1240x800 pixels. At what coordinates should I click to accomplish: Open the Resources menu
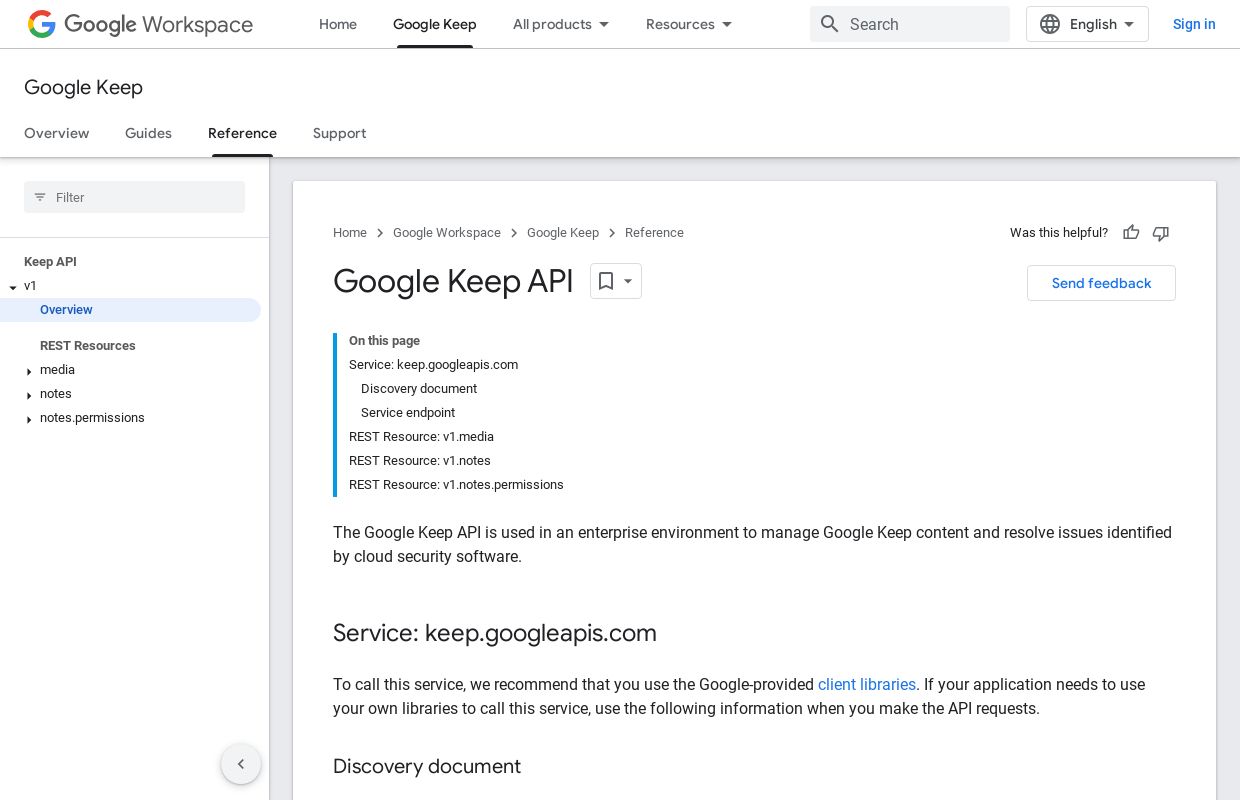(x=689, y=24)
